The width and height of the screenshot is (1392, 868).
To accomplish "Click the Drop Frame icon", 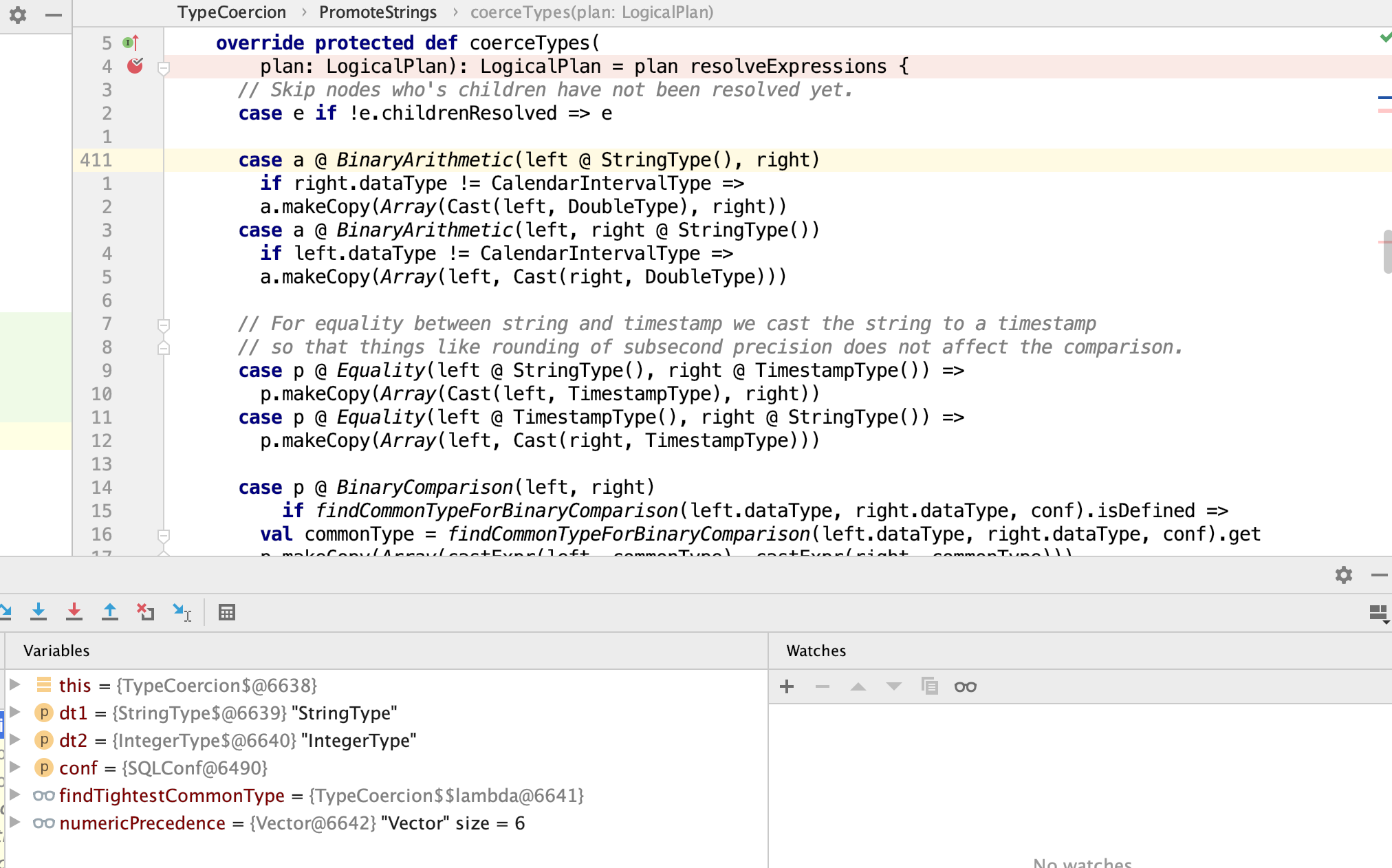I will 145,611.
